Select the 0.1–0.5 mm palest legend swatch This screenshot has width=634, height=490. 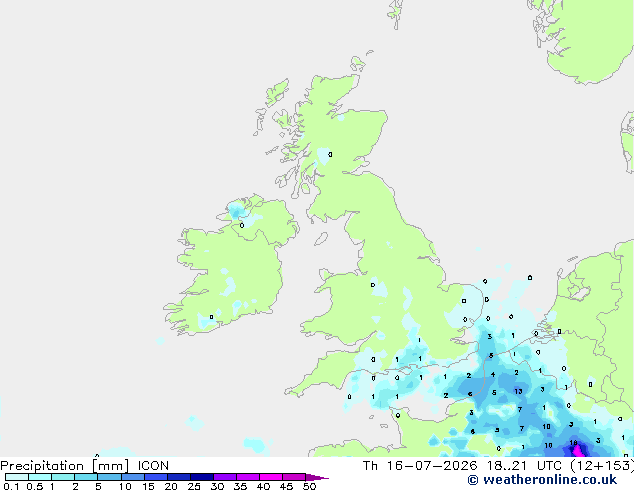[17, 477]
